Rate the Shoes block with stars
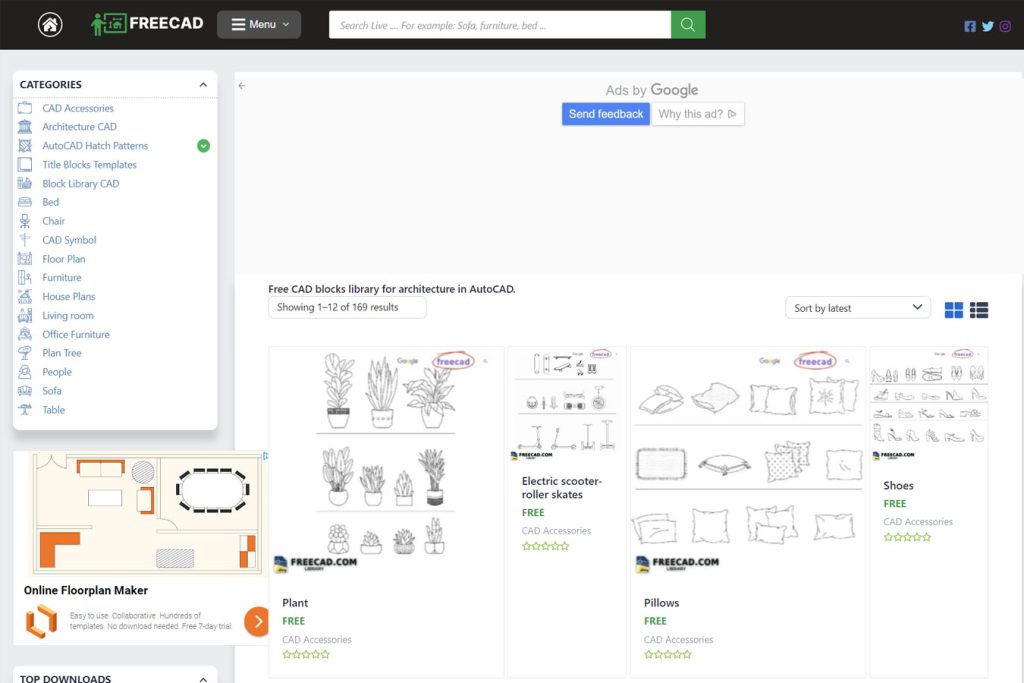Screen dimensions: 1024x683 coord(907,537)
